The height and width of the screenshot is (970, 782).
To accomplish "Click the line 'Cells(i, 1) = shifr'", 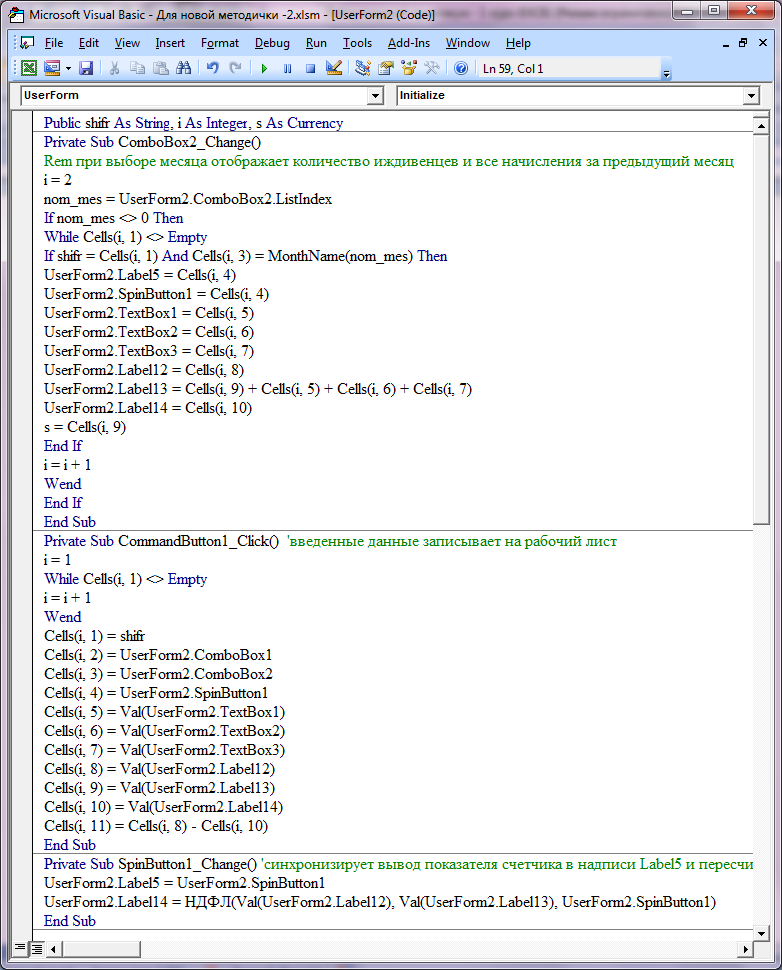I will click(x=94, y=636).
